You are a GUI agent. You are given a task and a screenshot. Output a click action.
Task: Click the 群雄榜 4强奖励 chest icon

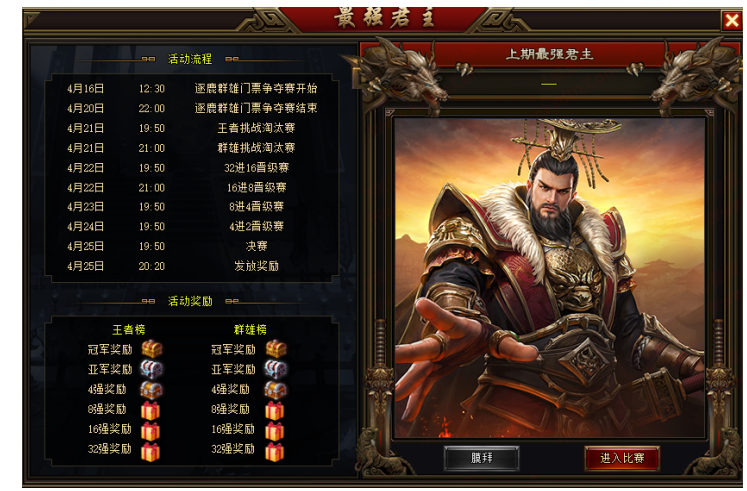coord(276,390)
